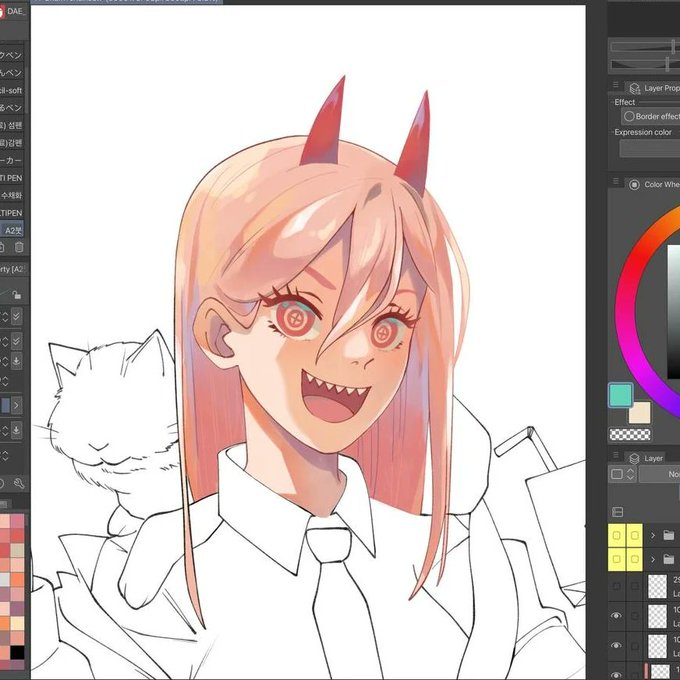680x680 pixels.
Task: Open the layer blending mode dropdown
Action: click(660, 474)
